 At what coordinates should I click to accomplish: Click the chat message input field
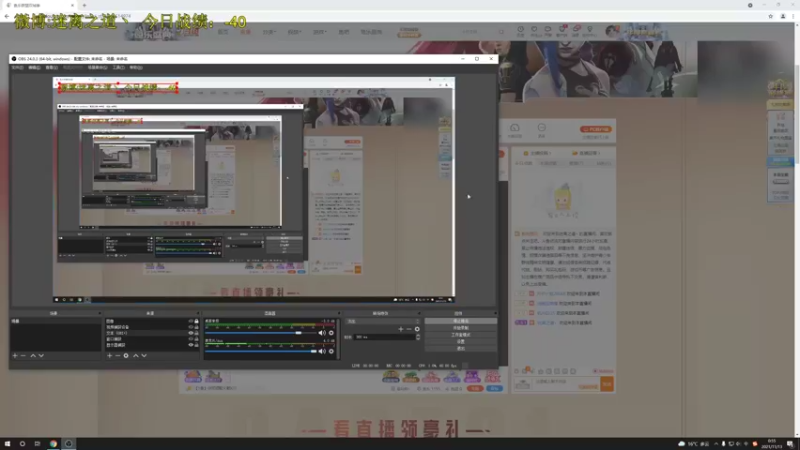pos(565,384)
